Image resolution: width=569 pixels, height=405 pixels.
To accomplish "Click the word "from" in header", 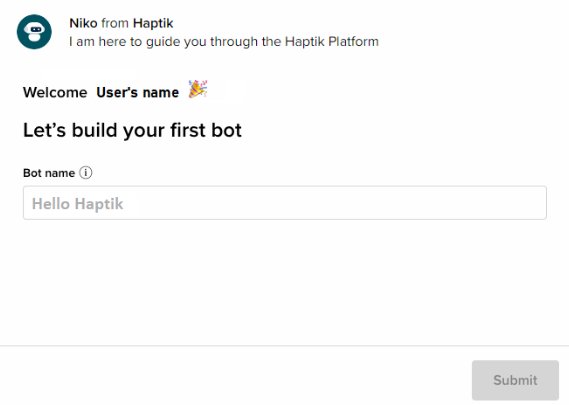I will pyautogui.click(x=115, y=23).
